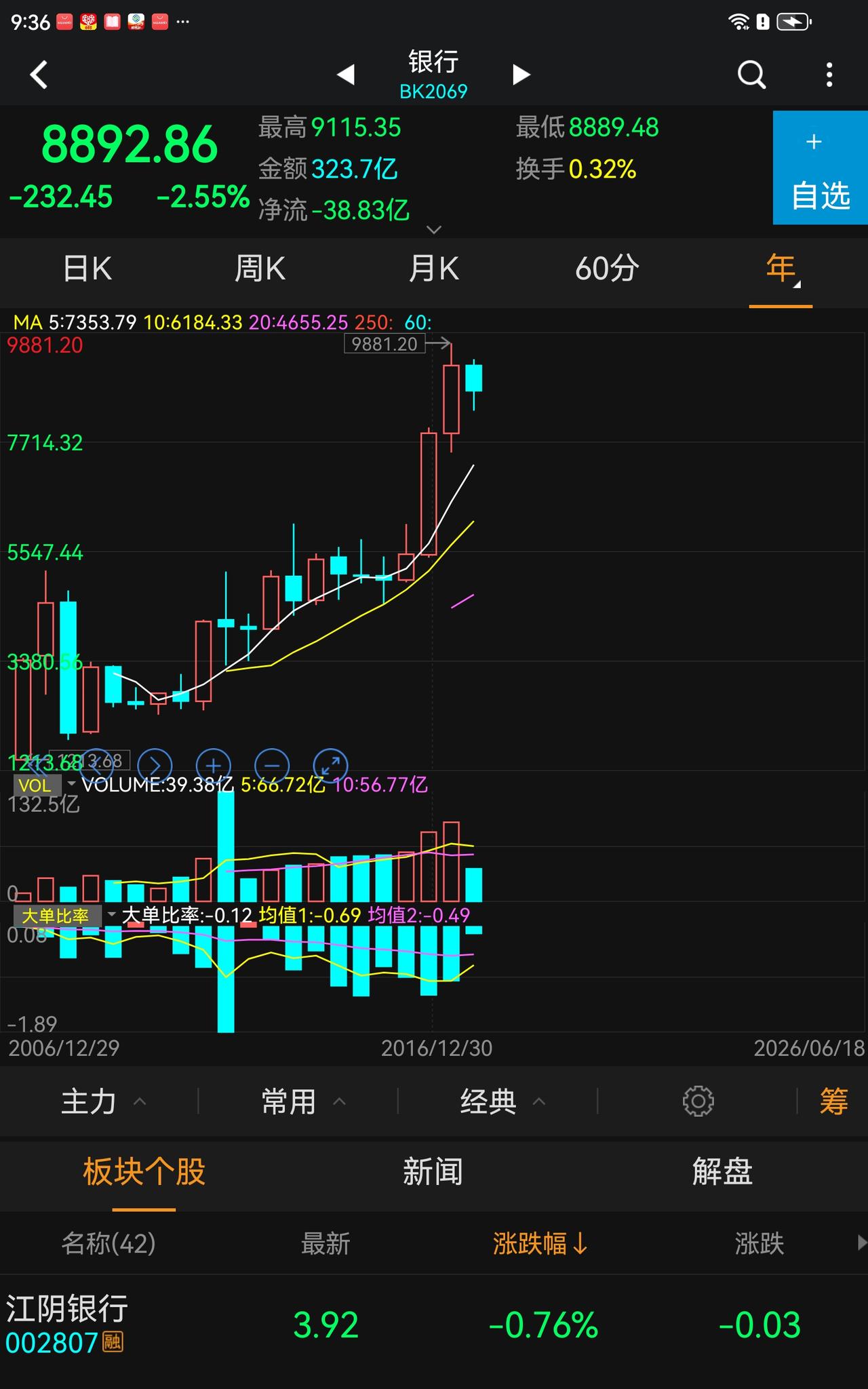Tap the VOLUME:39.38亿 readout
The width and height of the screenshot is (868, 1389).
(157, 785)
